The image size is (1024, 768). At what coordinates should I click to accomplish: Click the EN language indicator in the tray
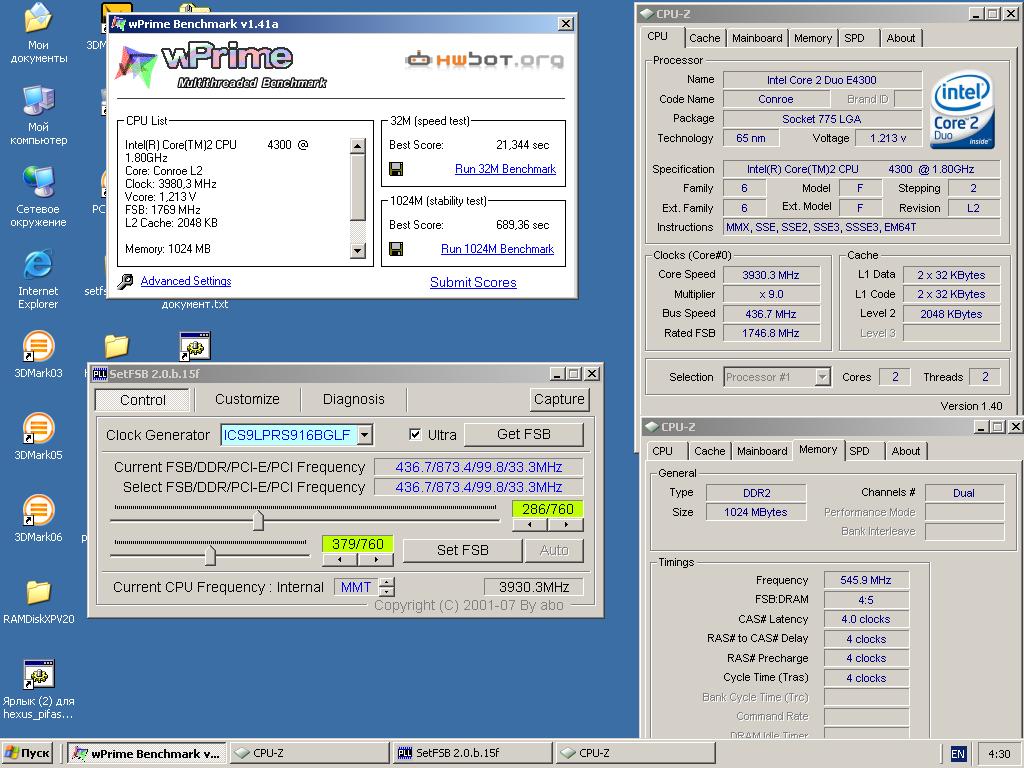coord(957,754)
